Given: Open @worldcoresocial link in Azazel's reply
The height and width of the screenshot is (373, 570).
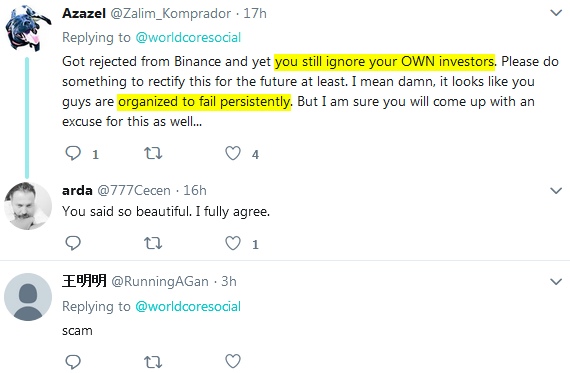Looking at the screenshot, I should [188, 37].
